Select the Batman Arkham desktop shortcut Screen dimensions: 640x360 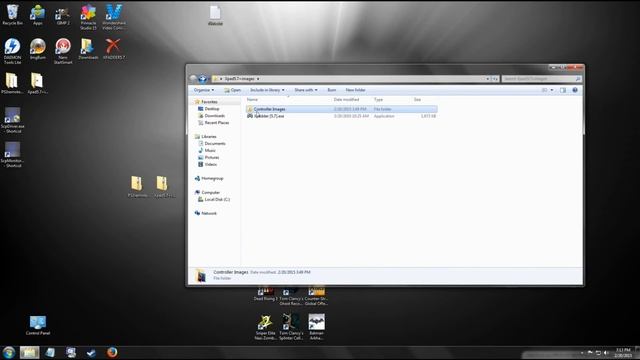(316, 327)
